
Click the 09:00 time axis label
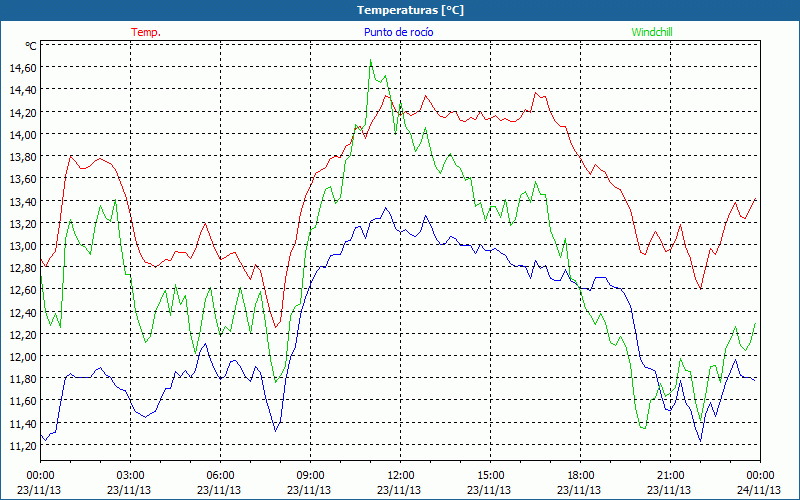click(x=310, y=475)
